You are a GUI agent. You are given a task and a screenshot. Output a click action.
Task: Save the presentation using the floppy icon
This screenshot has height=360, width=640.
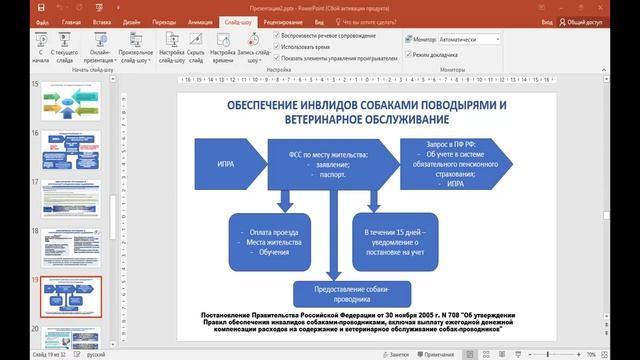click(41, 8)
